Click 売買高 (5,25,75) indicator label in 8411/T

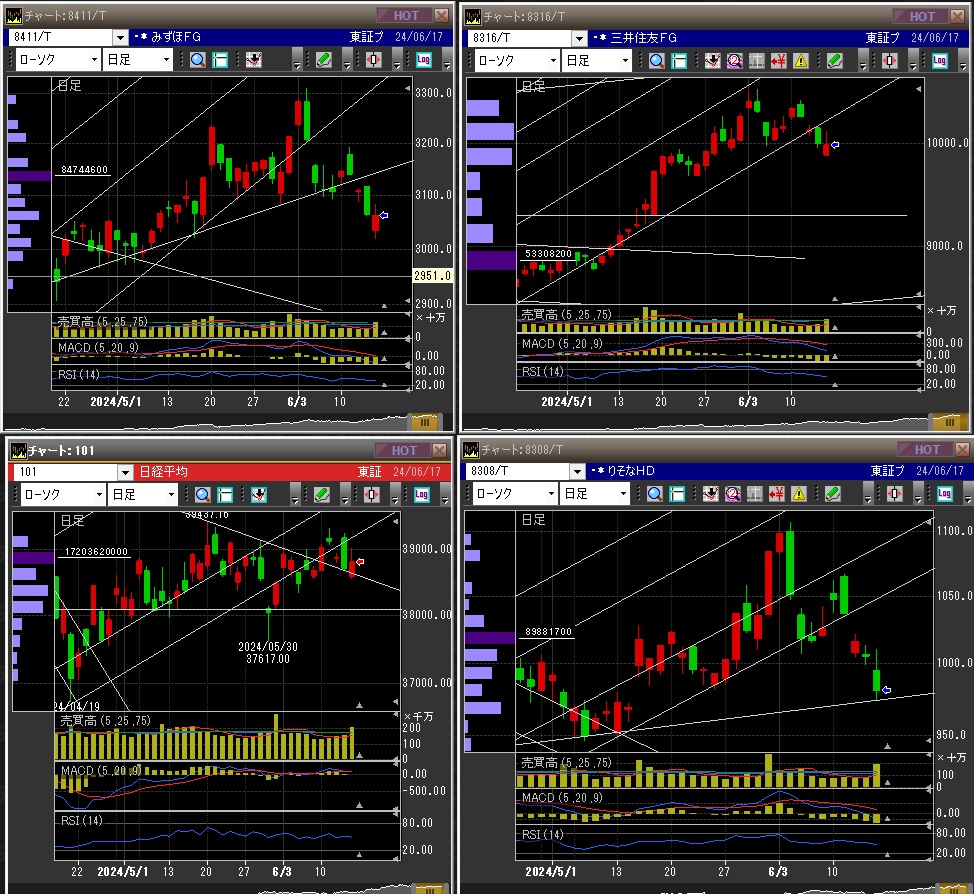[102, 321]
